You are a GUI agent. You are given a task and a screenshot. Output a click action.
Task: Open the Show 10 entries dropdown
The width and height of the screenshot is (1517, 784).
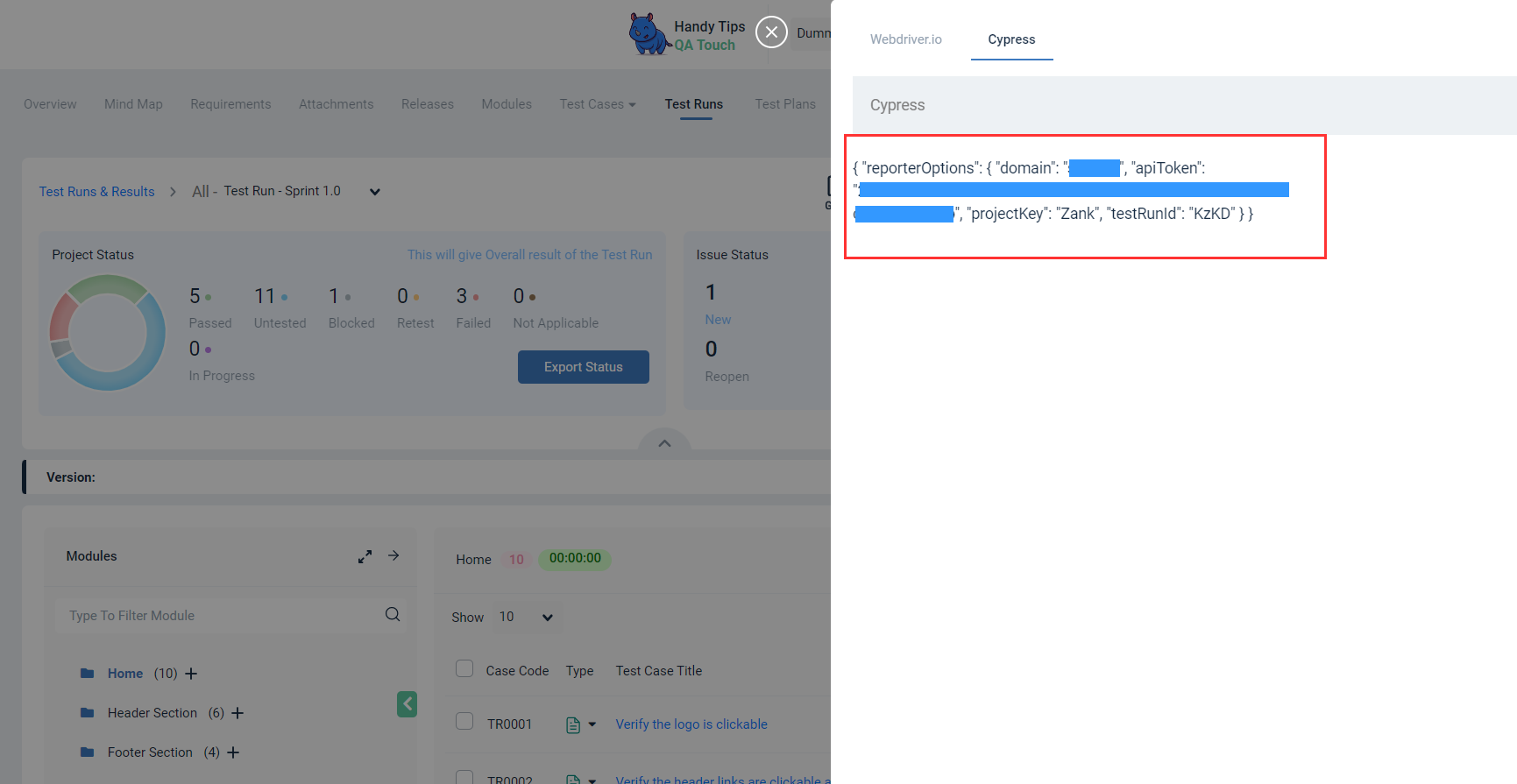(x=526, y=617)
